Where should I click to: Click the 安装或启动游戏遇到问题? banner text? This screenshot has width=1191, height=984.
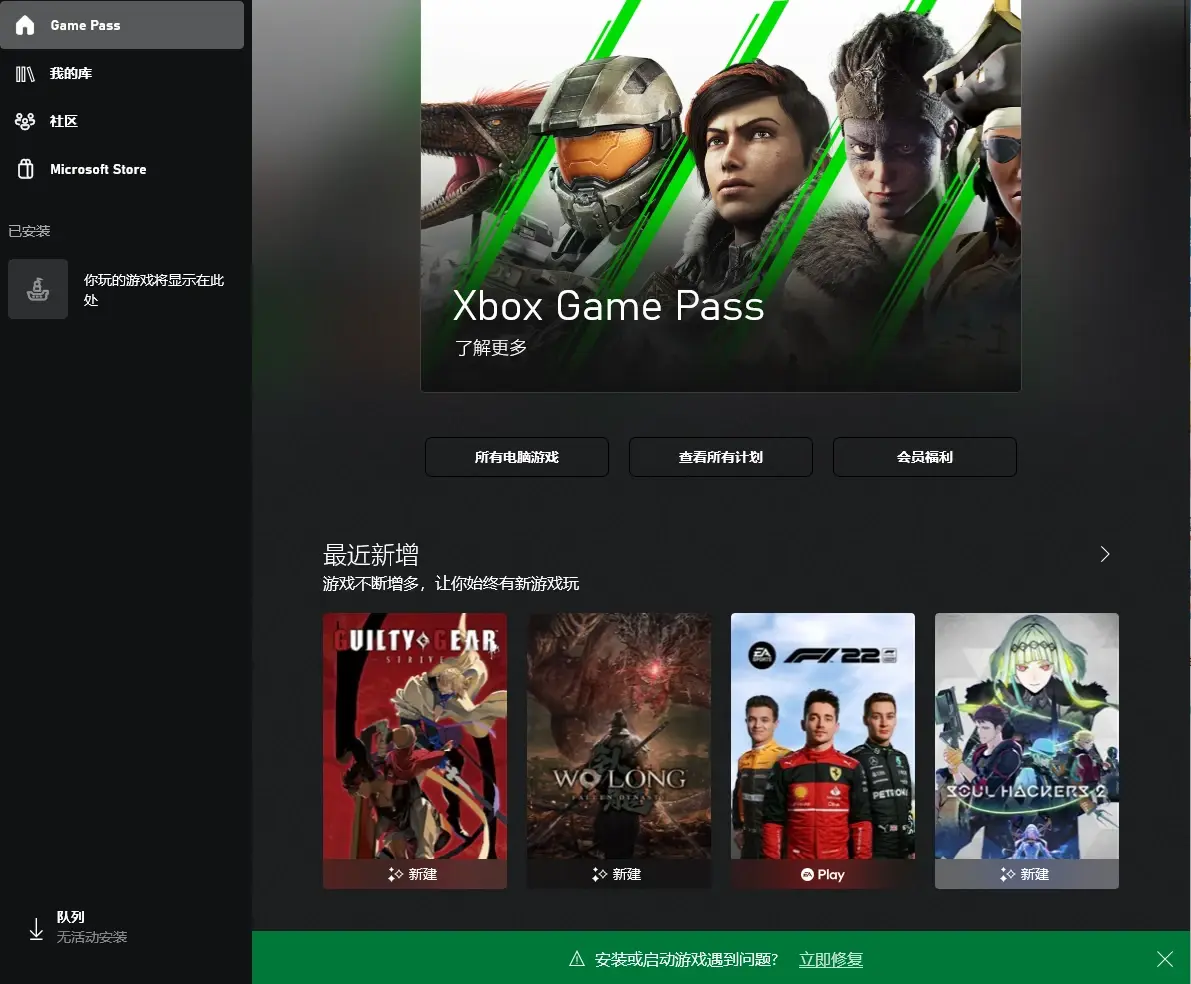pos(686,960)
